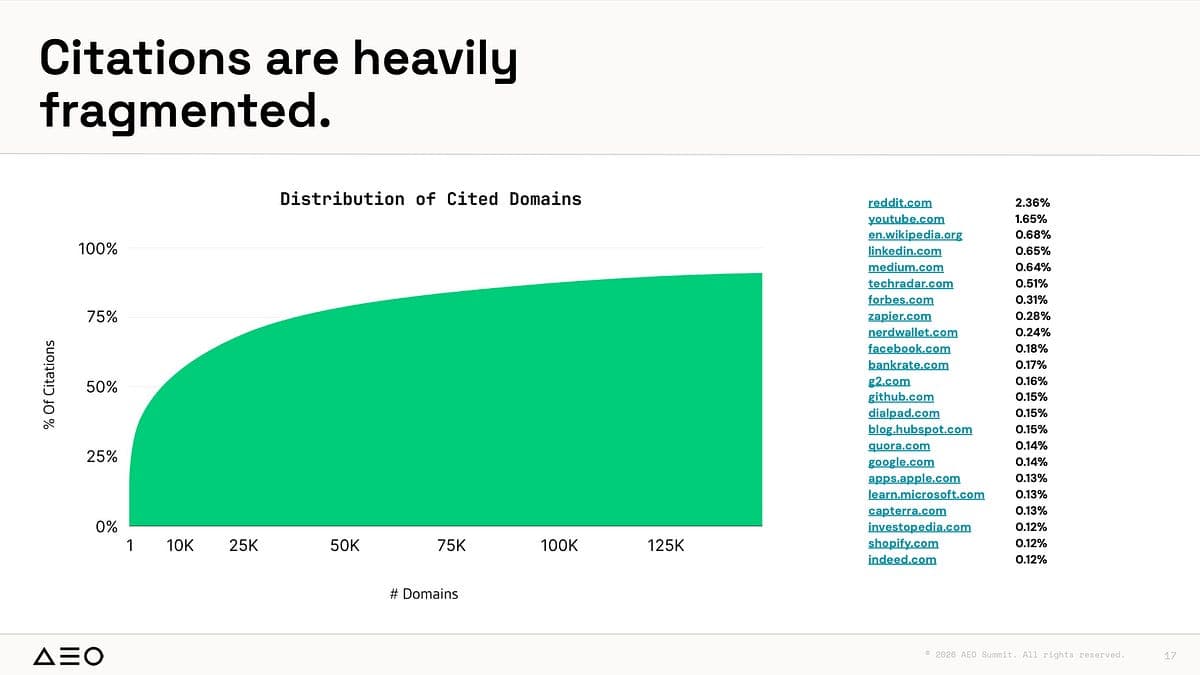
Task: Click the AEO logo in footer
Action: [68, 656]
